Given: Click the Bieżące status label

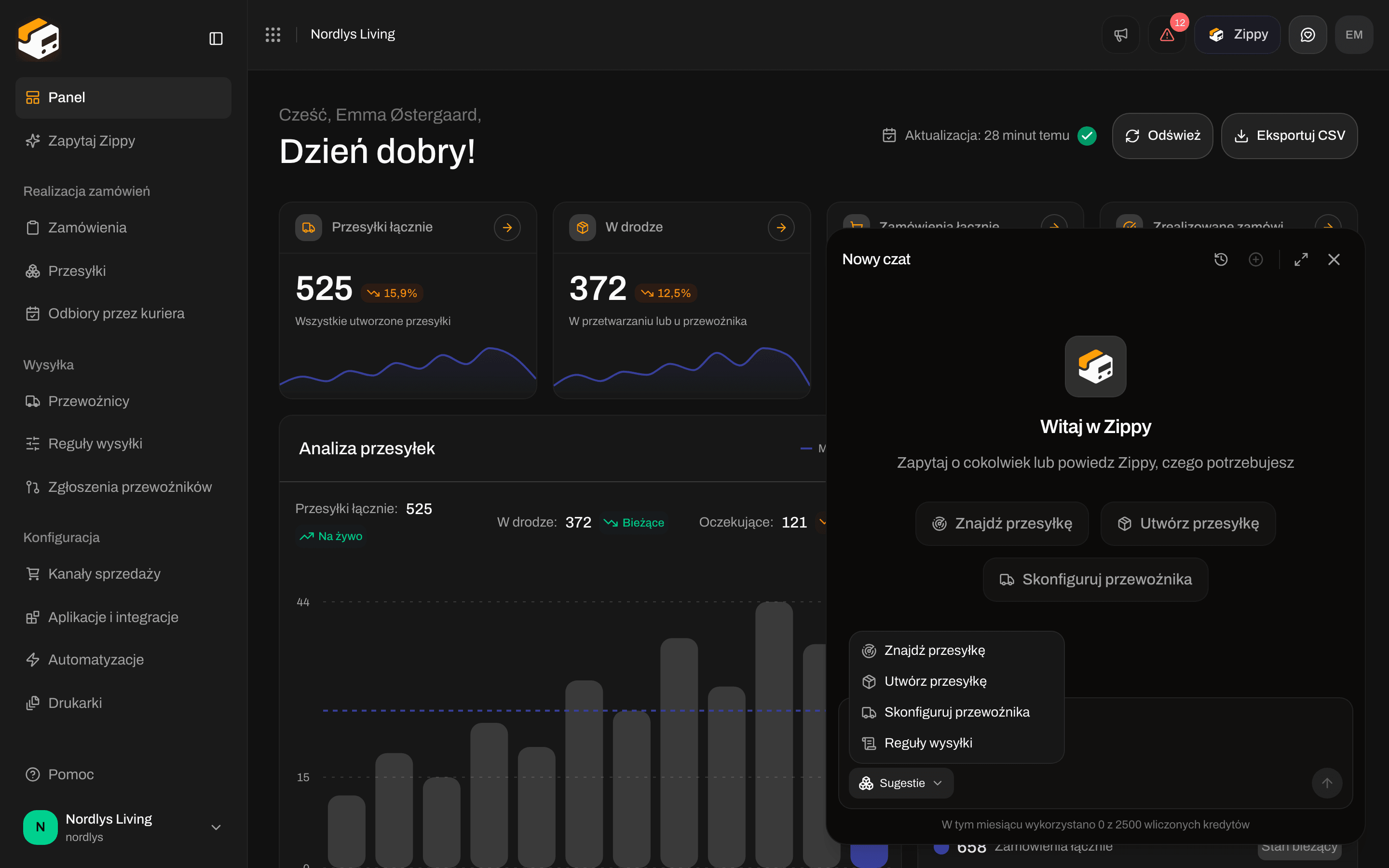Looking at the screenshot, I should pyautogui.click(x=634, y=523).
